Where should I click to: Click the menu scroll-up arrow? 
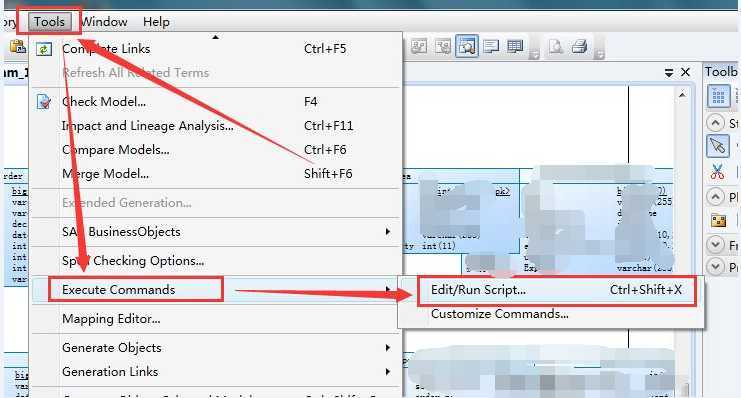[x=215, y=37]
